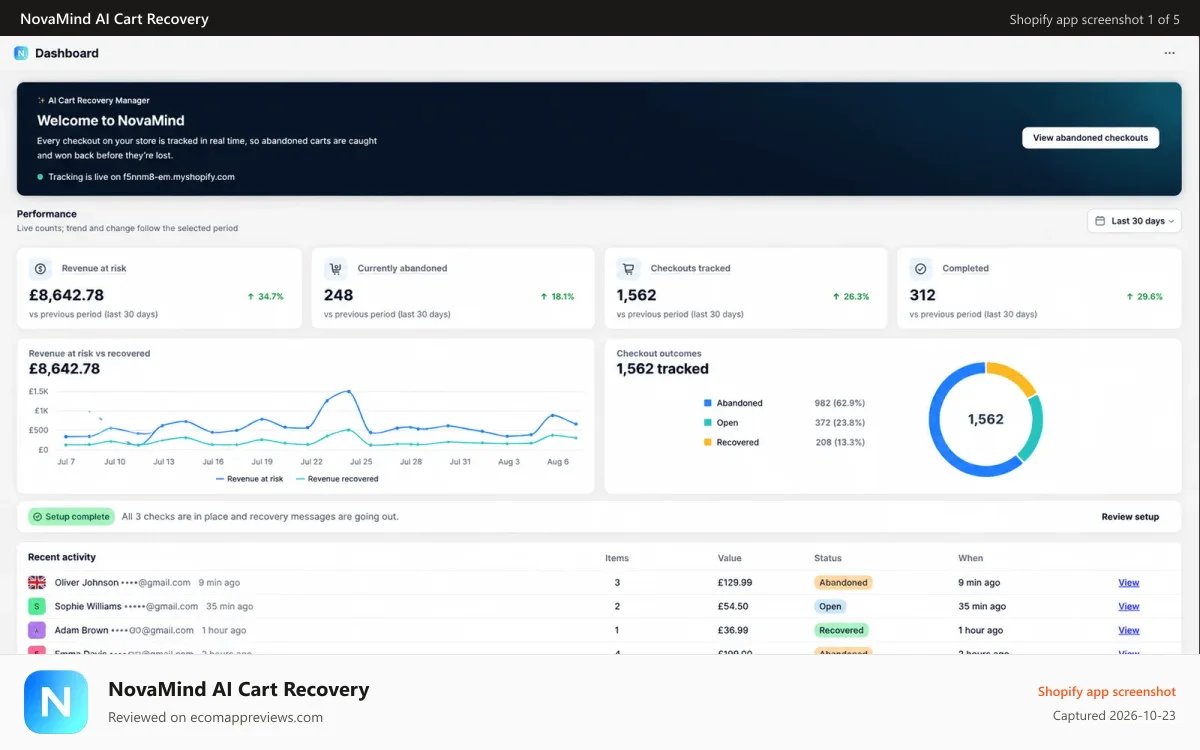1200x750 pixels.
Task: Click the Value column header
Action: pos(730,558)
